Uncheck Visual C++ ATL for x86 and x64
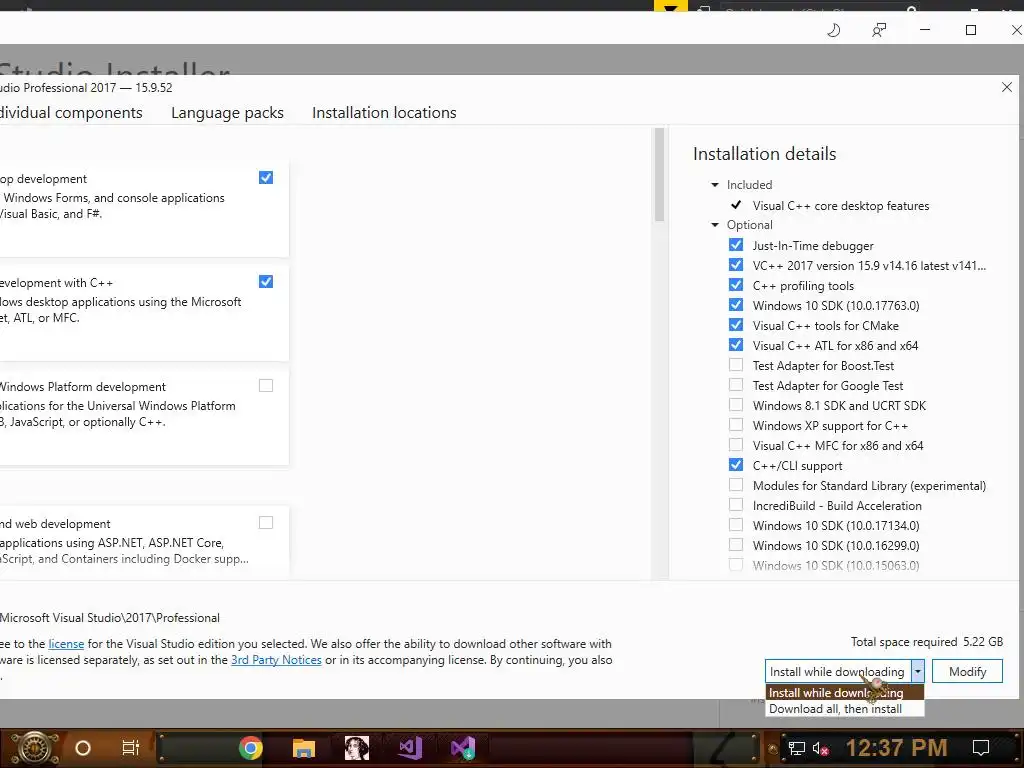The height and width of the screenshot is (768, 1024). click(x=736, y=345)
